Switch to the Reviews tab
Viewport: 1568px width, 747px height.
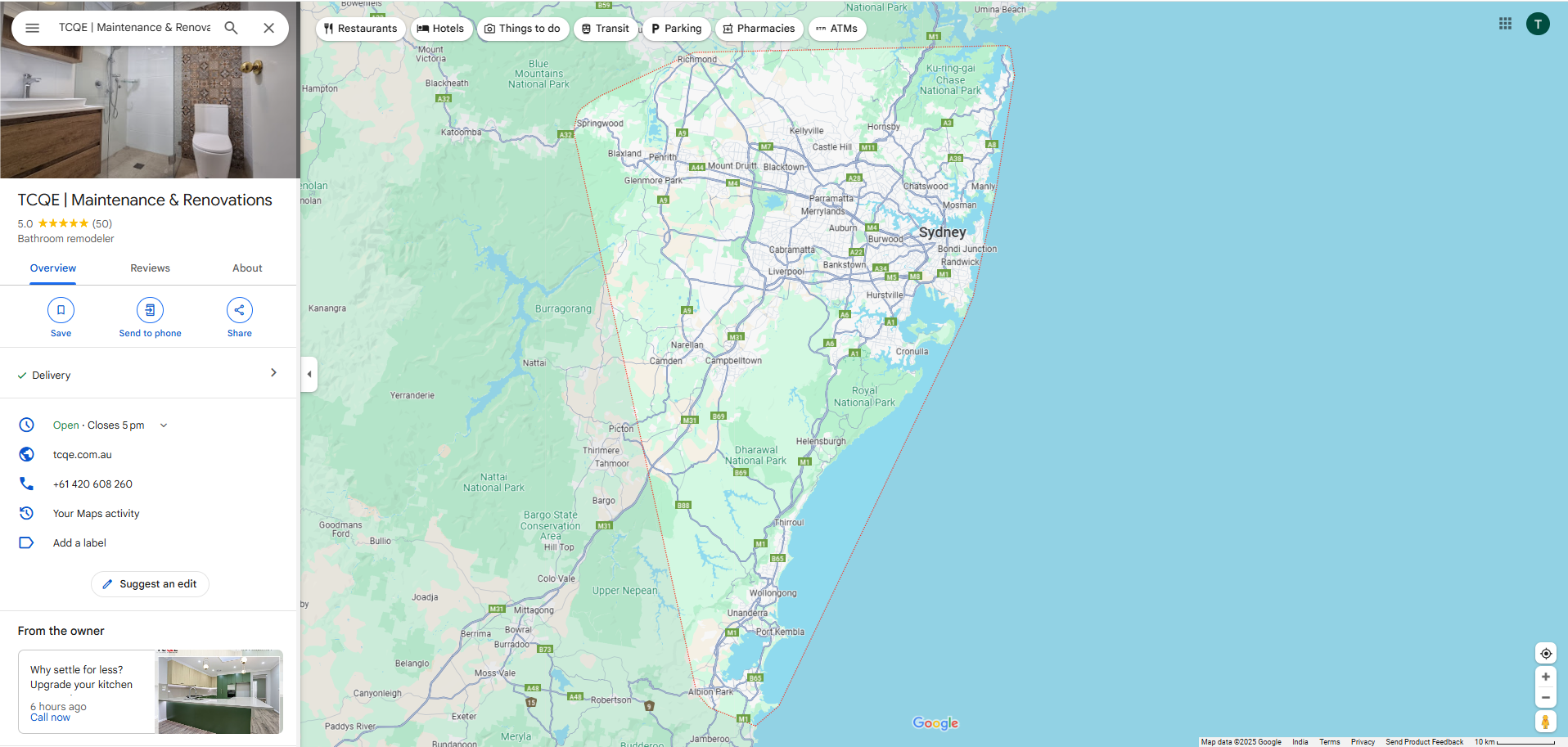coord(151,268)
